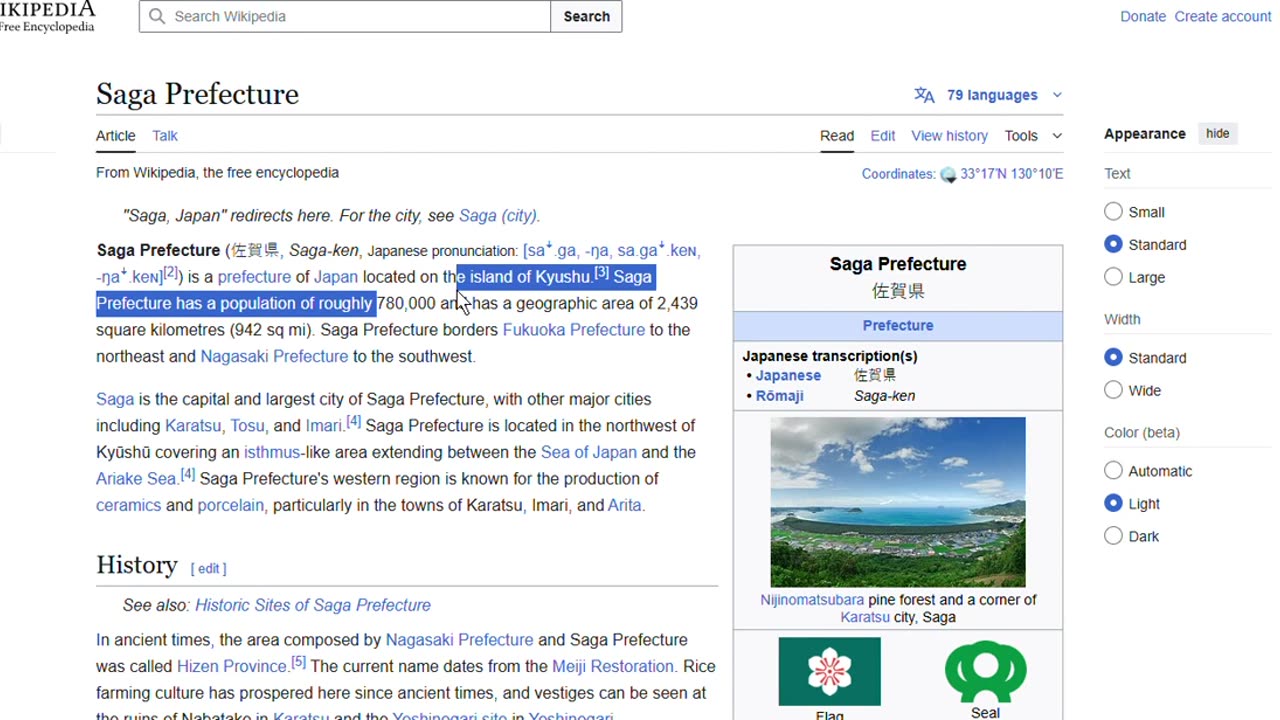Open the Hizen Province link

click(232, 666)
